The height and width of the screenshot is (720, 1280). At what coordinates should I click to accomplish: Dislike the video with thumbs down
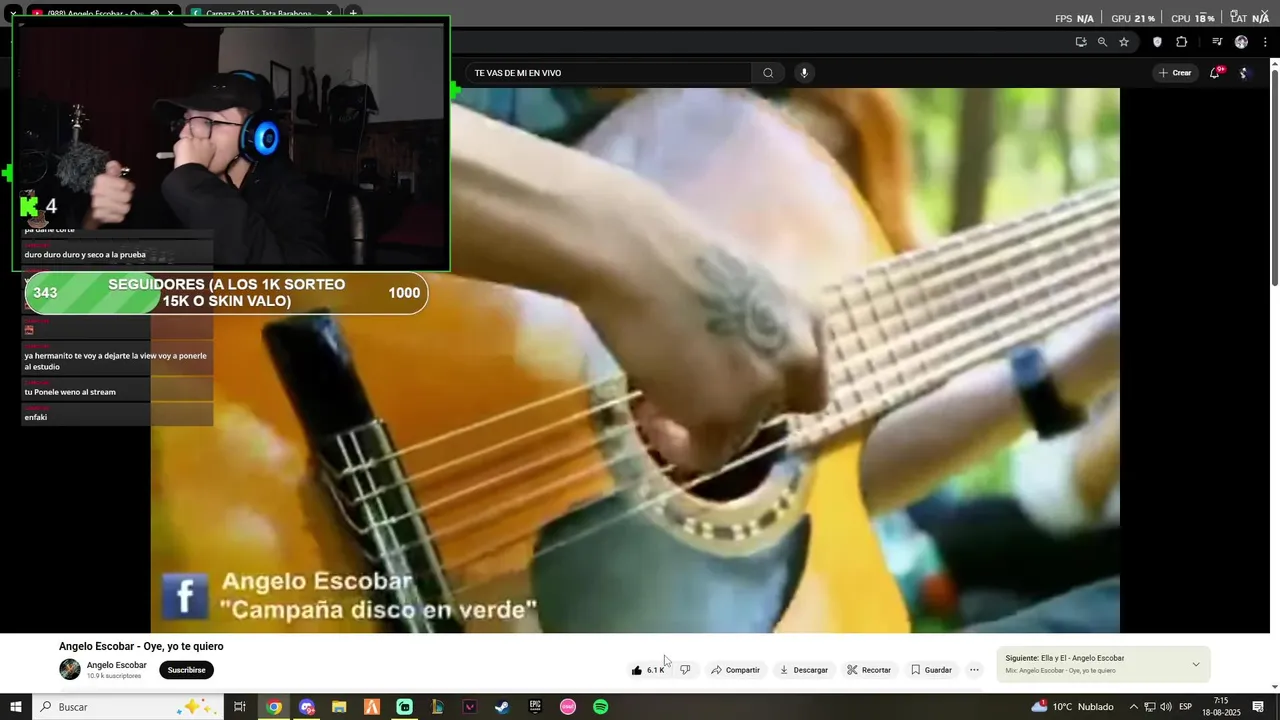[x=685, y=670]
